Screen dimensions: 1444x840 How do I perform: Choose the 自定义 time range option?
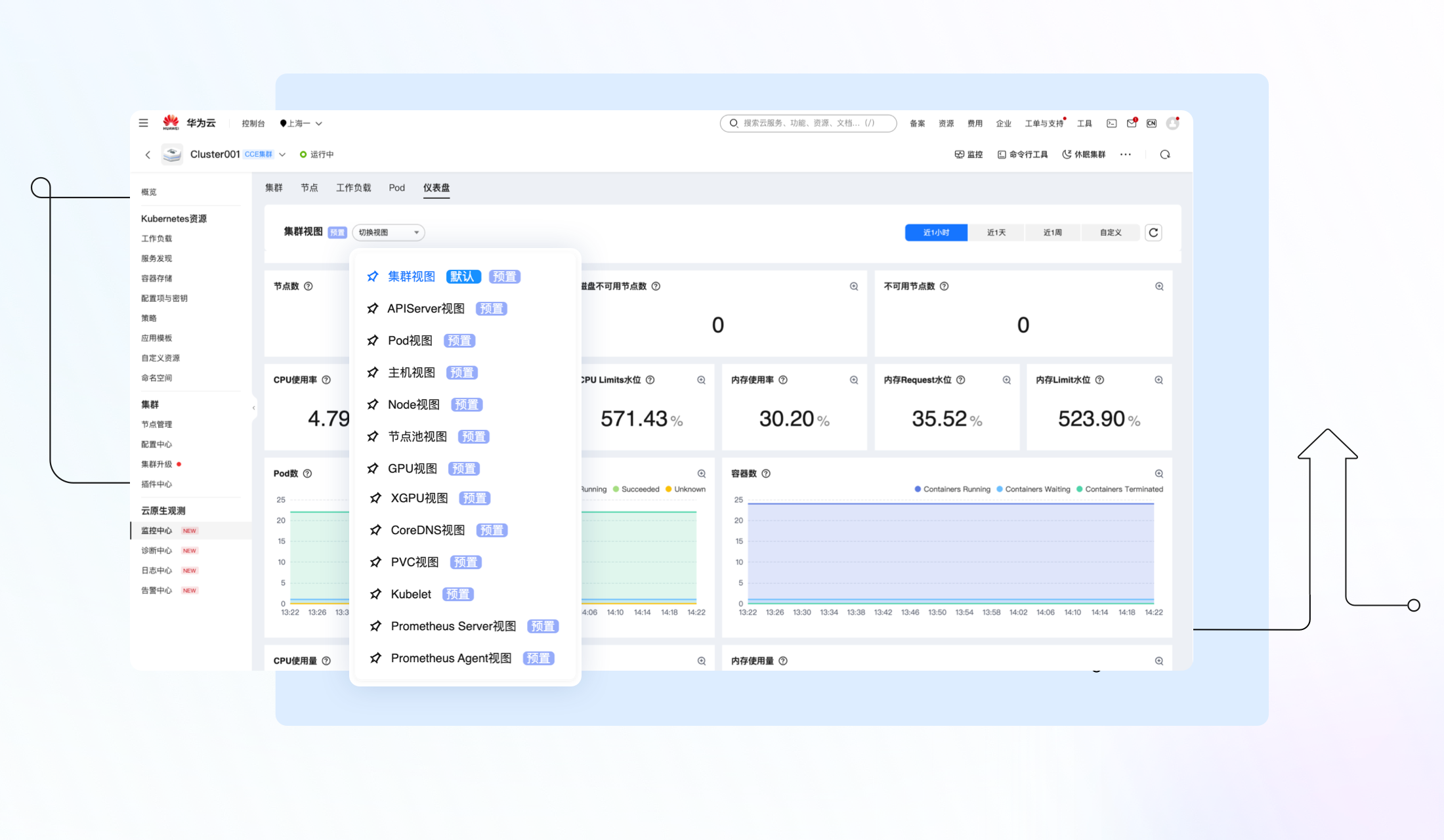(1110, 232)
